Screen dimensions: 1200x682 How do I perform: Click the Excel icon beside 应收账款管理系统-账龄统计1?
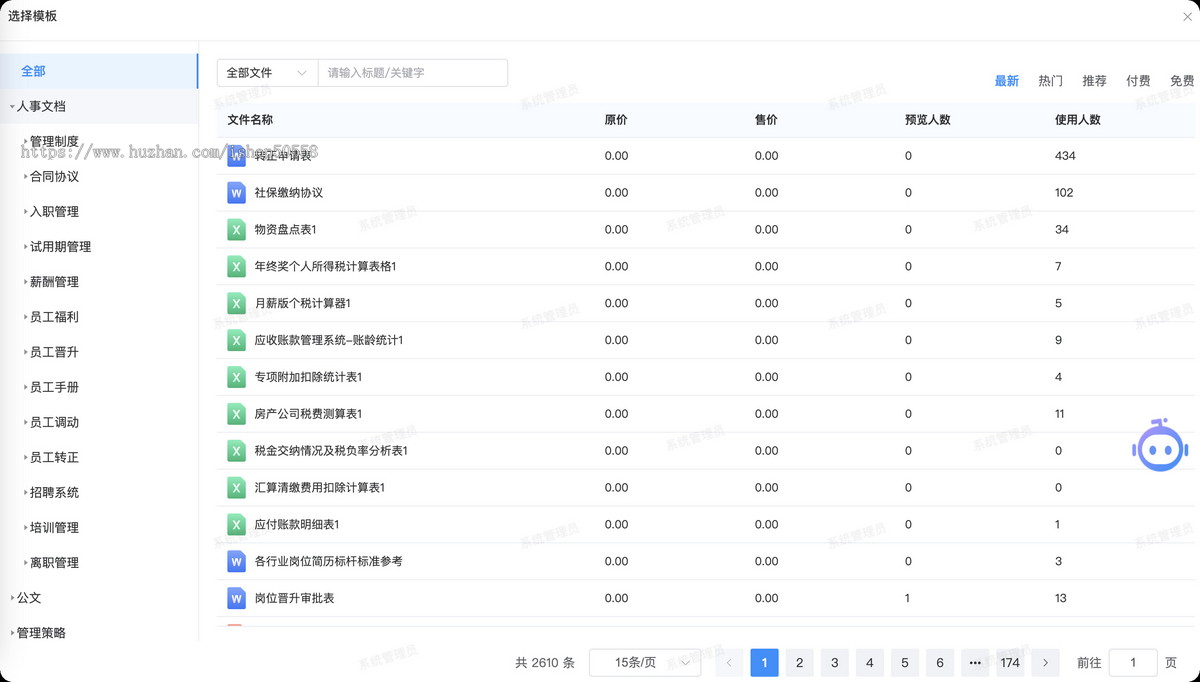[x=237, y=340]
